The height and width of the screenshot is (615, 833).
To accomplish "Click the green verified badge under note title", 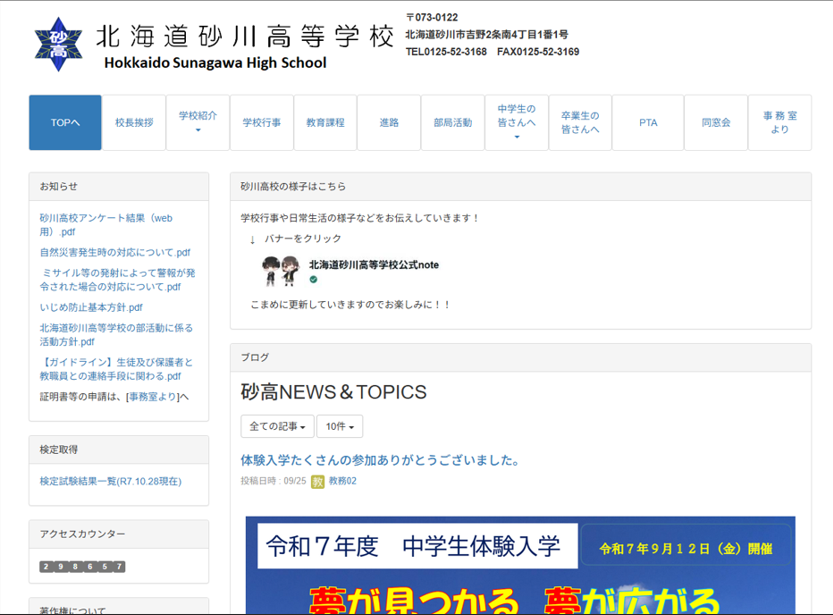I will point(313,280).
